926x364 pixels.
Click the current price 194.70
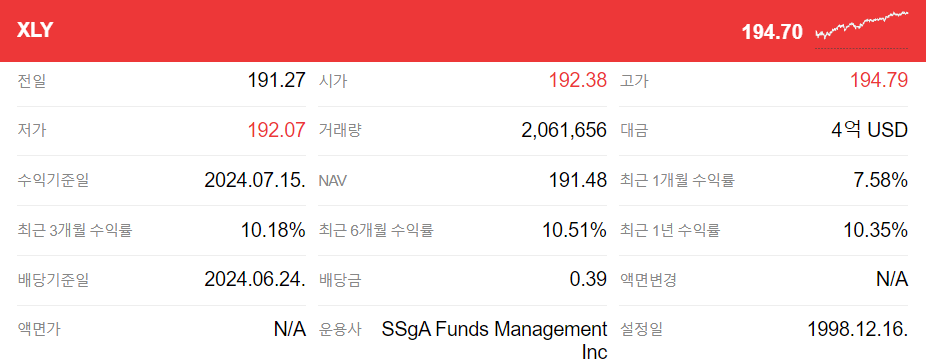click(772, 32)
